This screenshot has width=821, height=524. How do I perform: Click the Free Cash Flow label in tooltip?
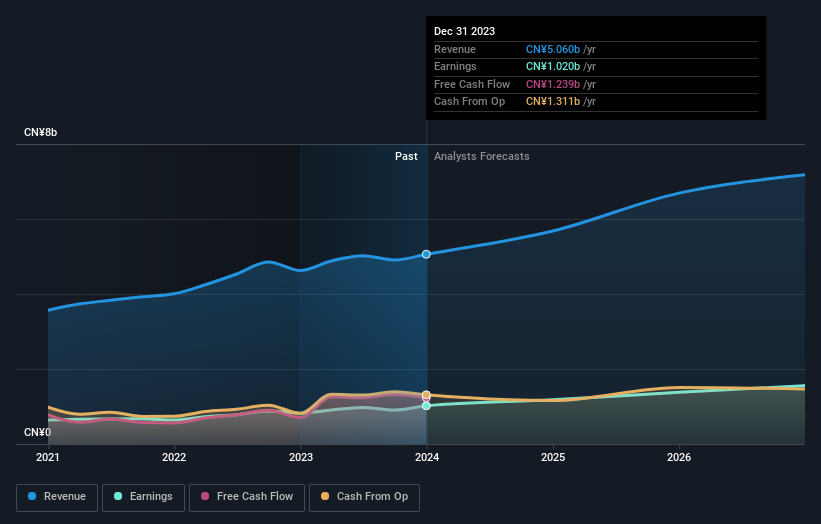click(472, 84)
